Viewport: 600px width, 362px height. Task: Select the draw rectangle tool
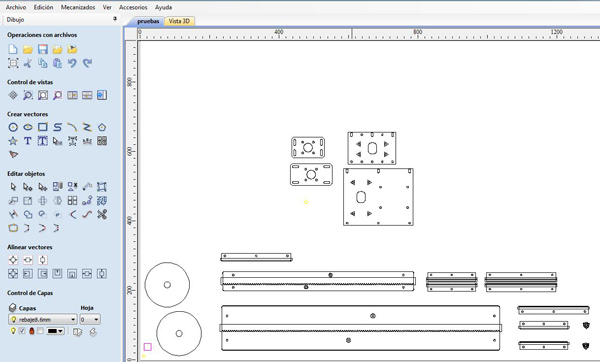(42, 127)
